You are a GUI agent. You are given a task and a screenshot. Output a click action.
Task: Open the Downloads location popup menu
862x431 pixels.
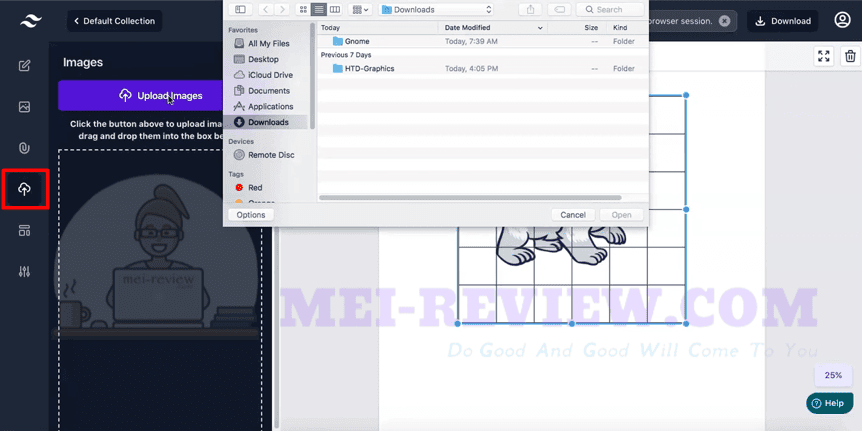tap(436, 9)
